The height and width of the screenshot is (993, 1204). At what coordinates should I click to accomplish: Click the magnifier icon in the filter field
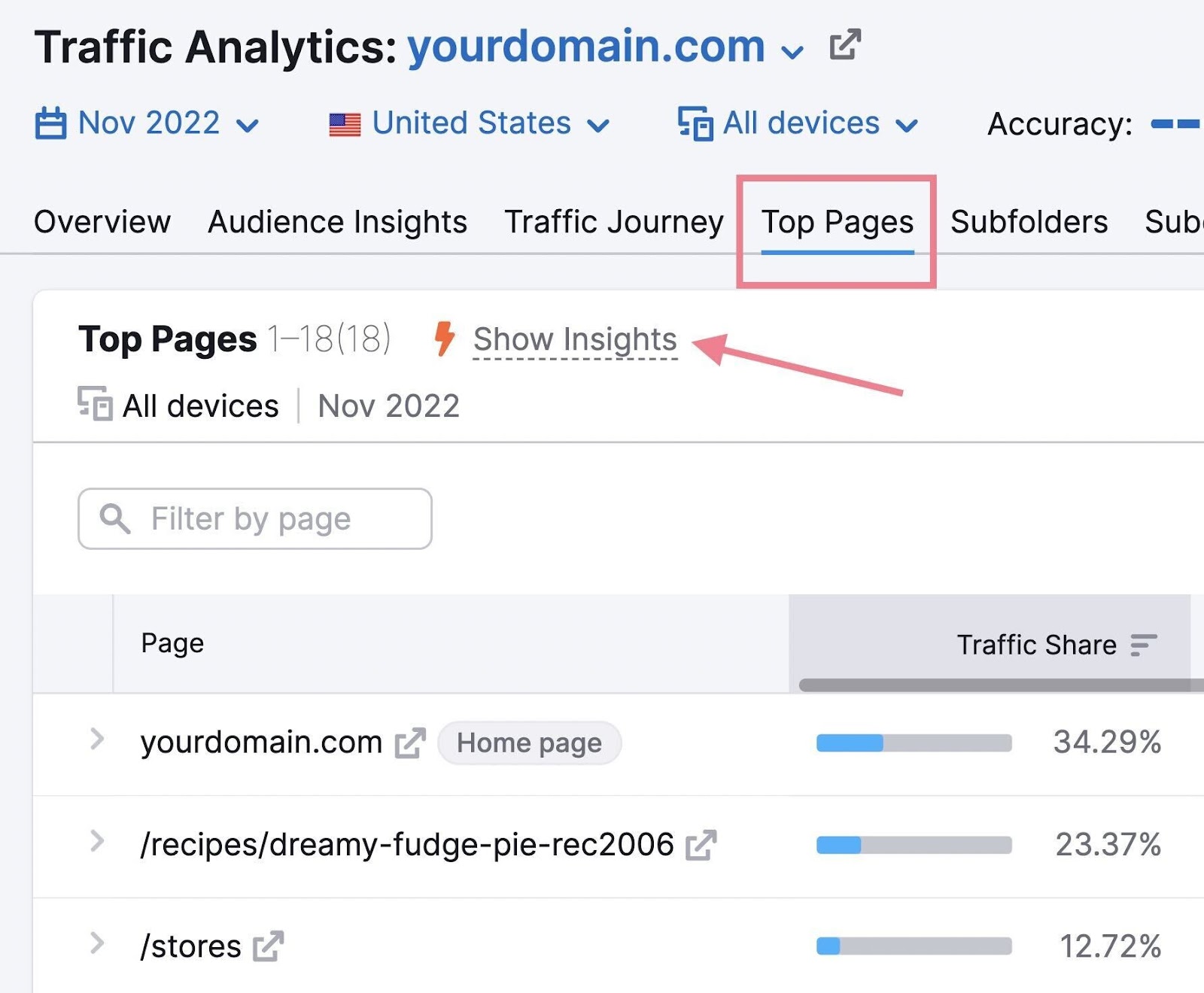click(114, 518)
